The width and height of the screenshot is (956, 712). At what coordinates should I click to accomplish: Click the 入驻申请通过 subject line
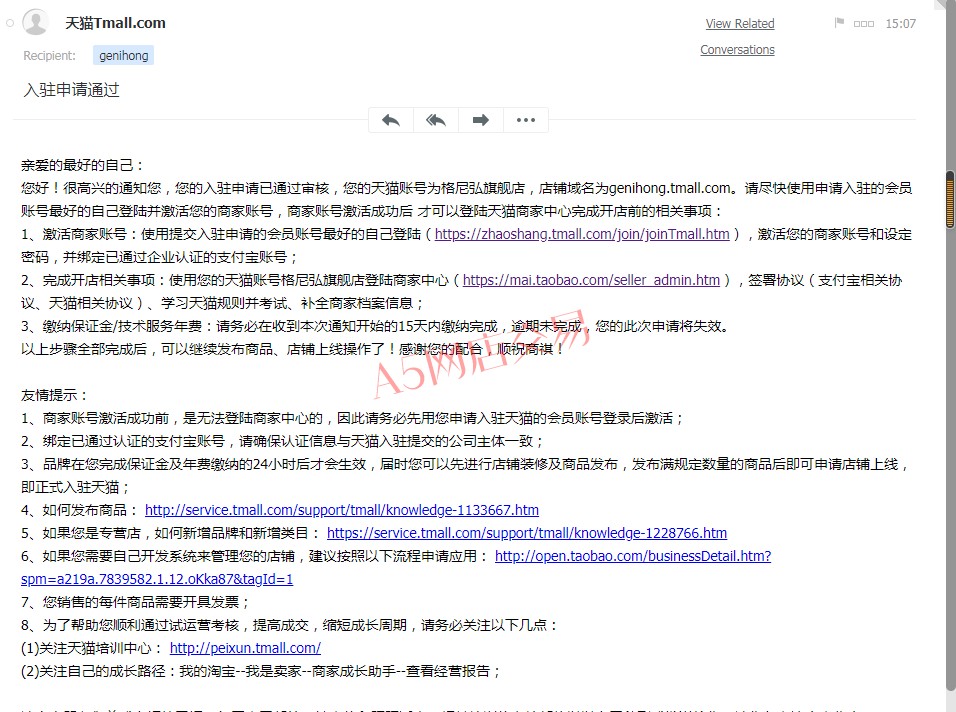[x=71, y=90]
